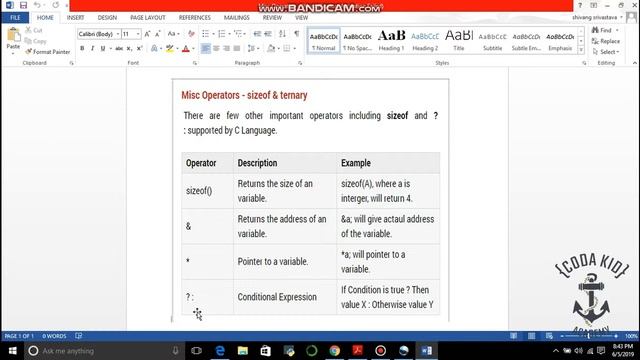The width and height of the screenshot is (640, 360).
Task: Open the Select dropdown
Action: coord(606,52)
